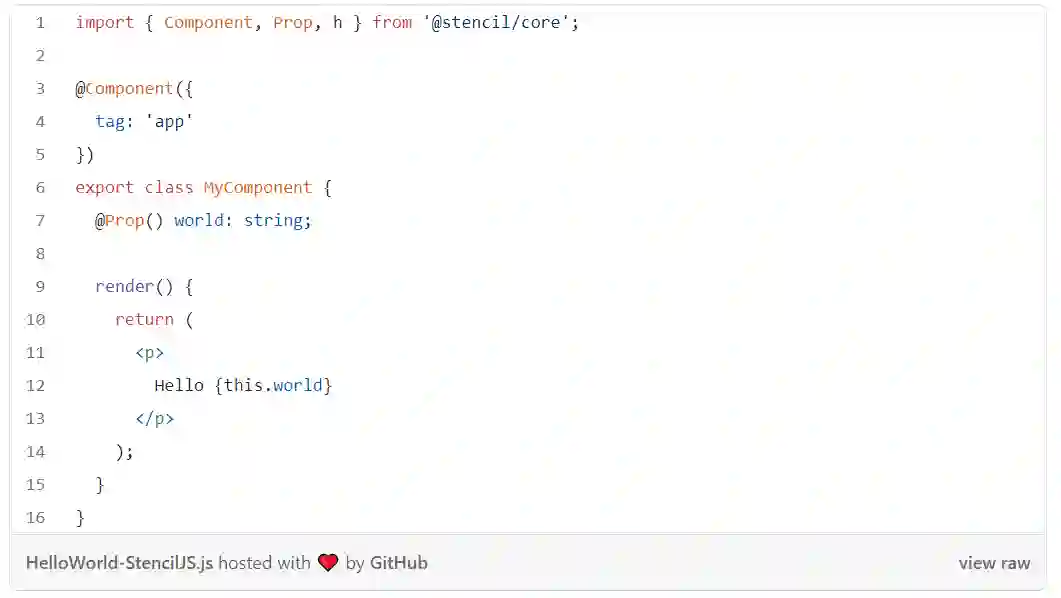Select line number 12 beside Hello {this.world}
The width and height of the screenshot is (1061, 598).
pos(36,385)
